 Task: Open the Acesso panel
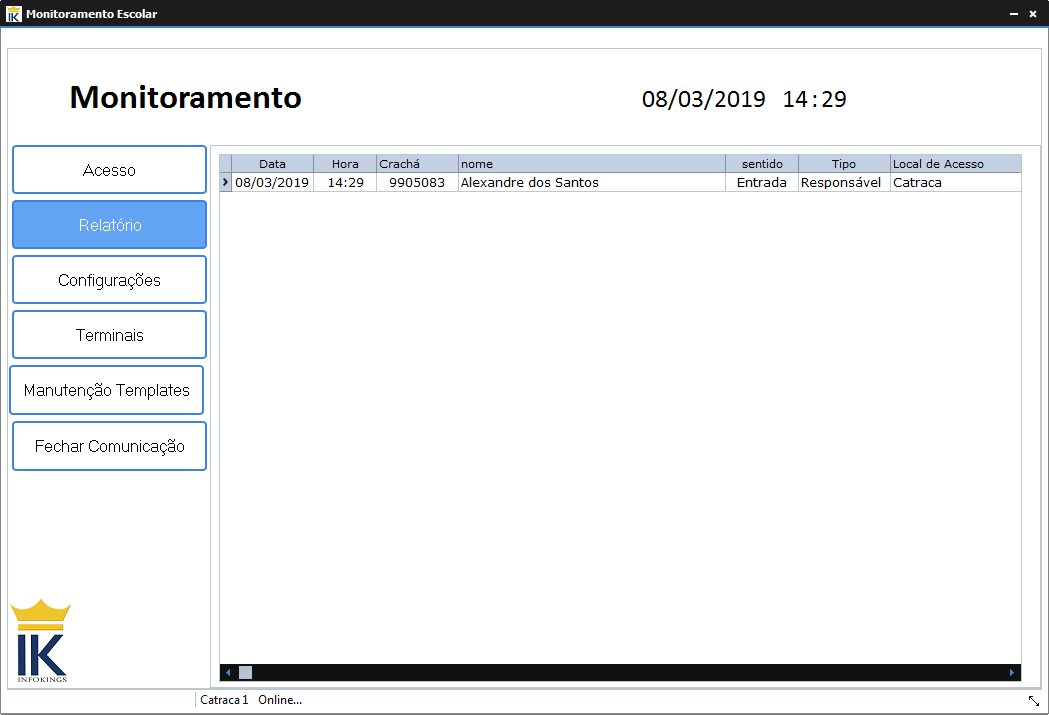[x=109, y=169]
